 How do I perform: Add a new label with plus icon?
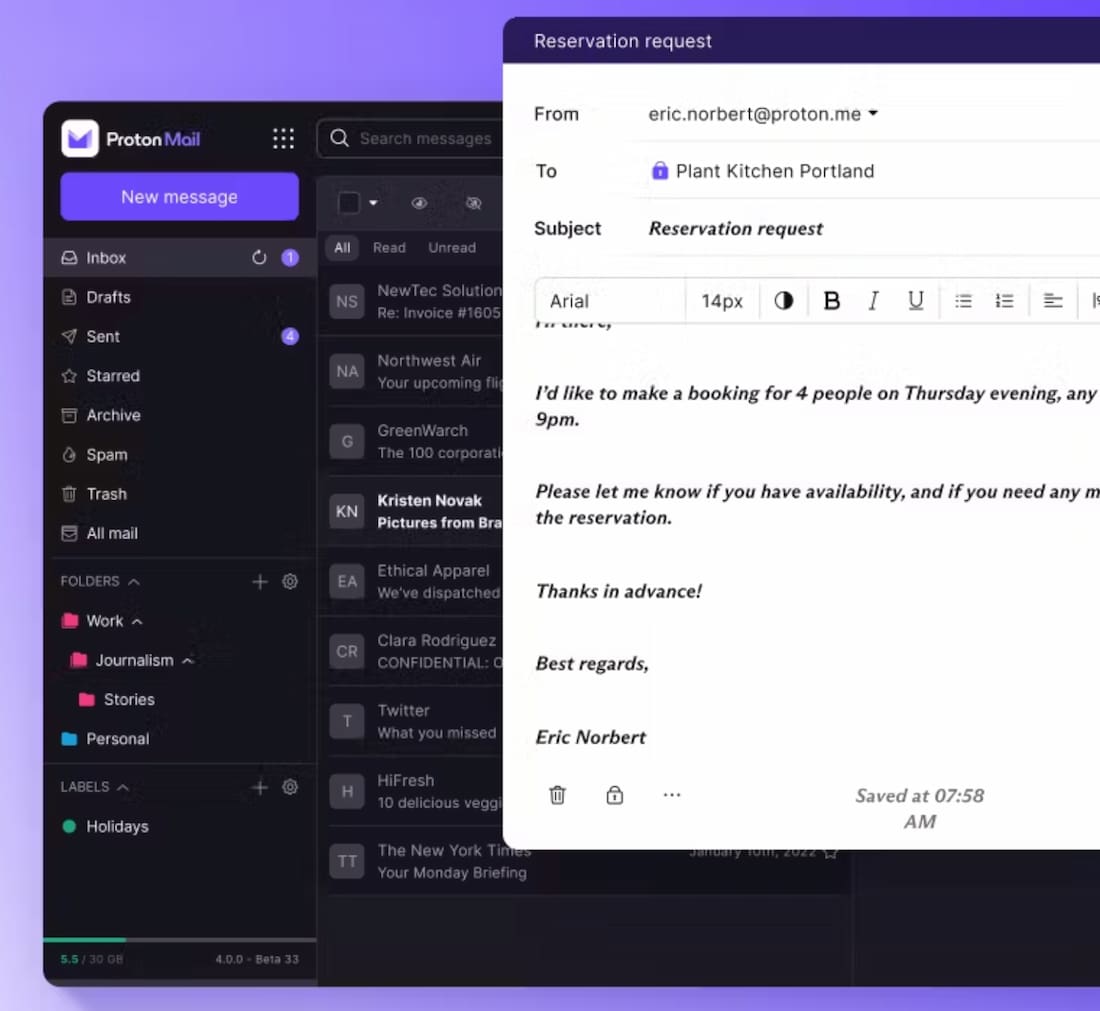[x=260, y=787]
